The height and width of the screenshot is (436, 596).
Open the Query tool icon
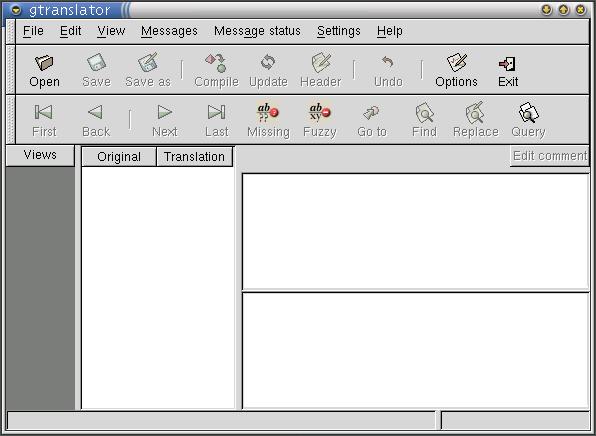(528, 113)
